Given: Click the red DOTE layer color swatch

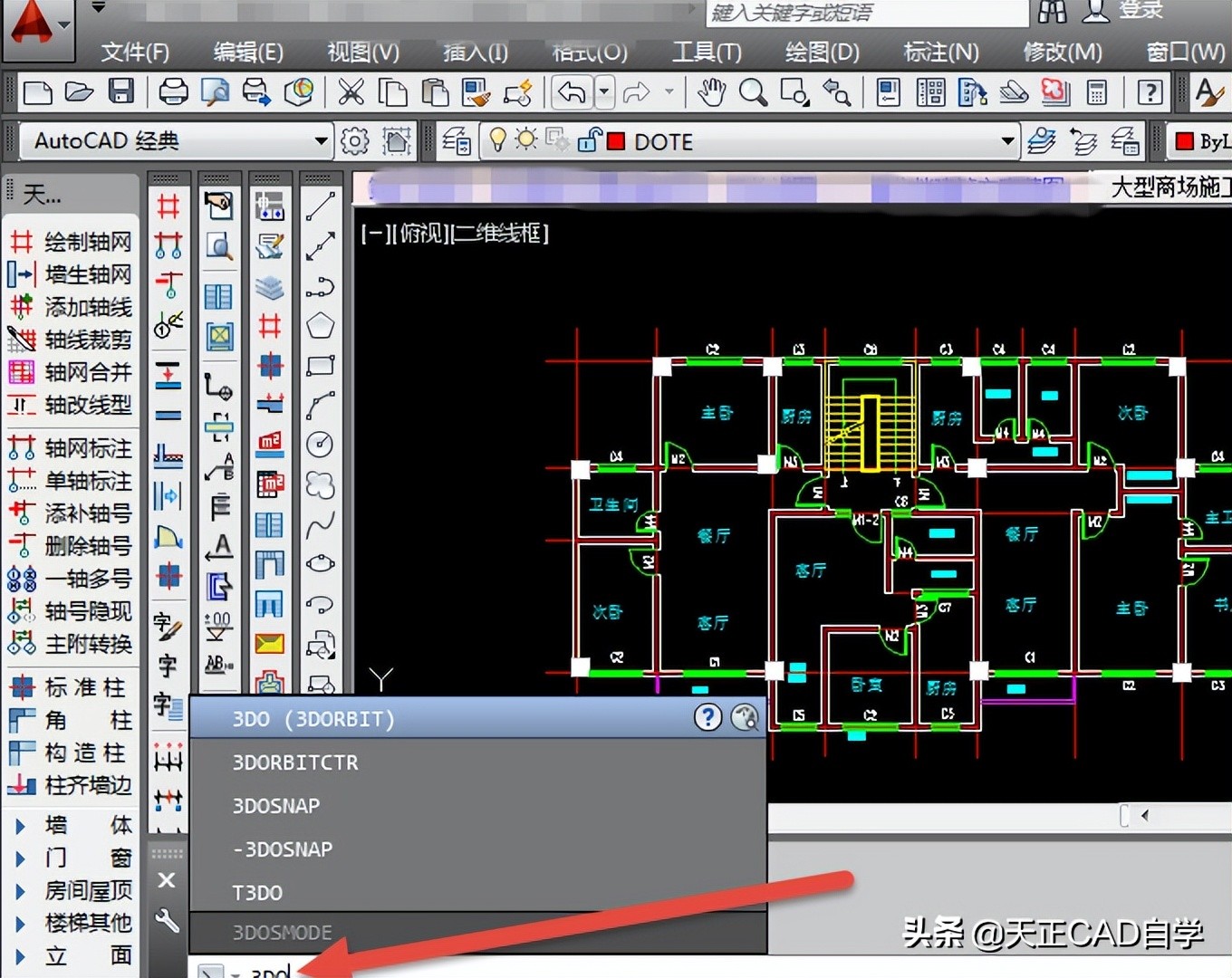Looking at the screenshot, I should [616, 141].
